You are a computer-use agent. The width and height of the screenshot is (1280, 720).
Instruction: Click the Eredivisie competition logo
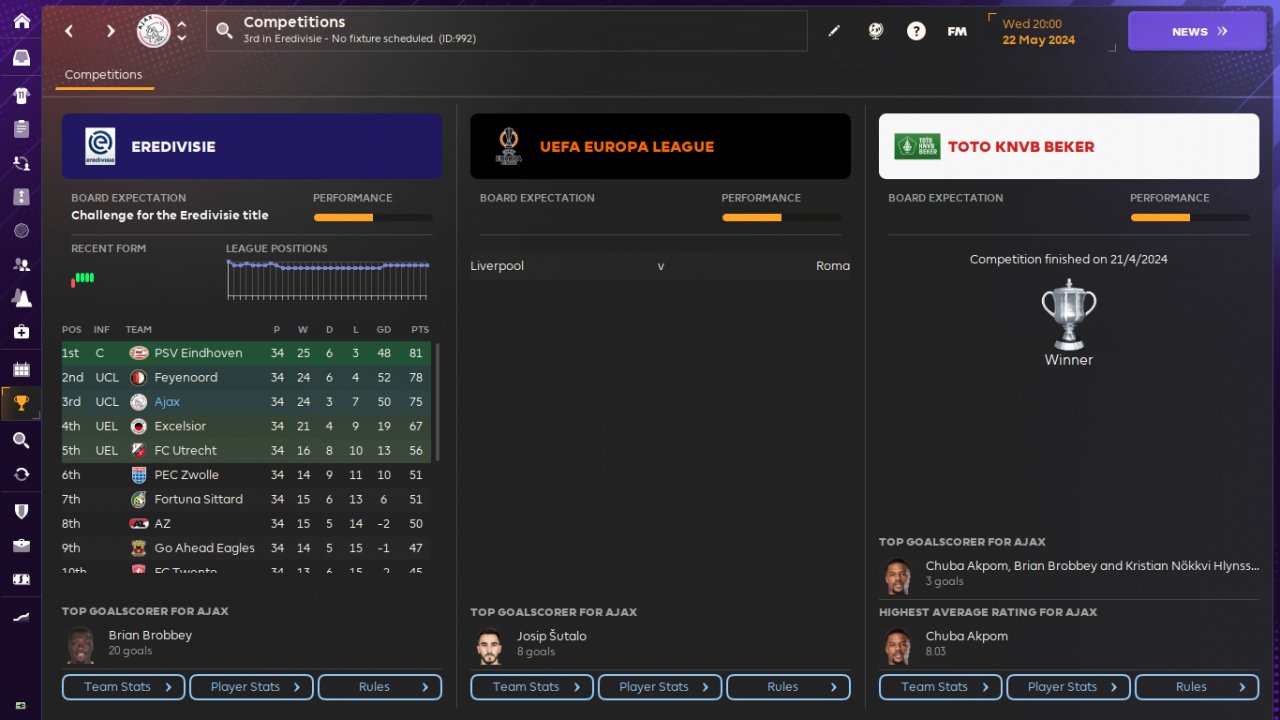click(x=100, y=146)
